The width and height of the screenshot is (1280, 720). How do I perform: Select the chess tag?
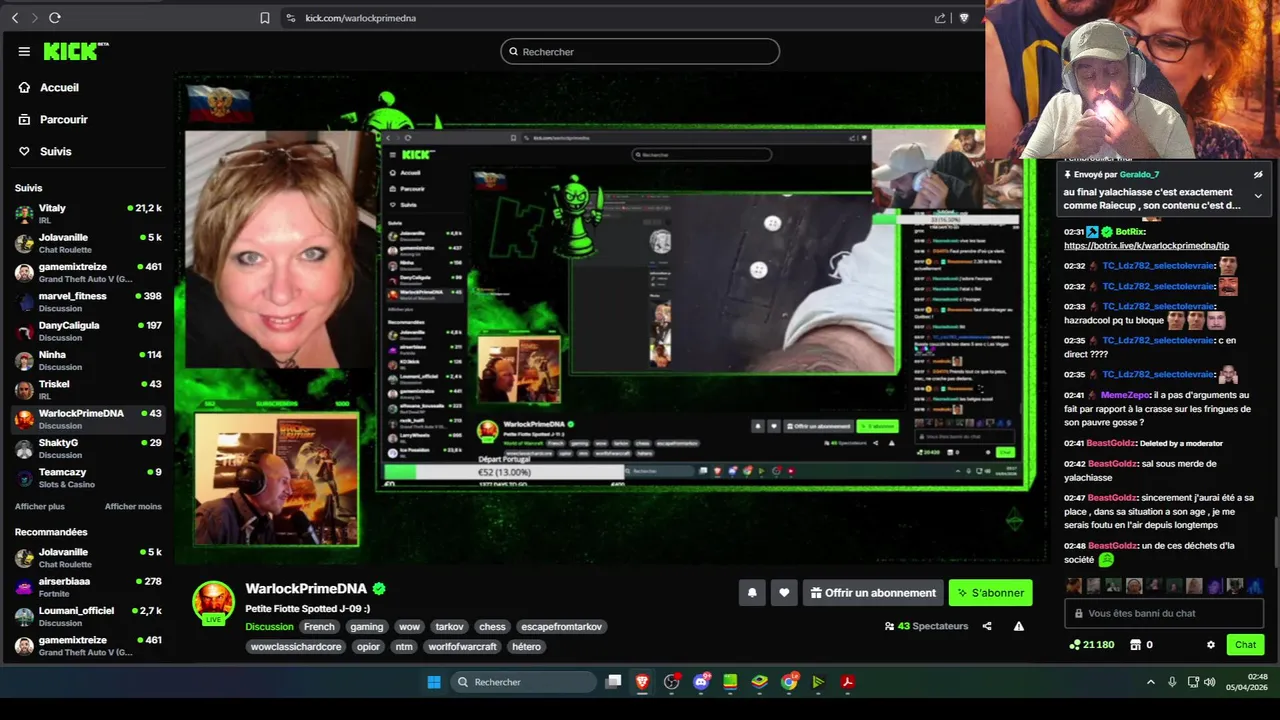pos(492,627)
